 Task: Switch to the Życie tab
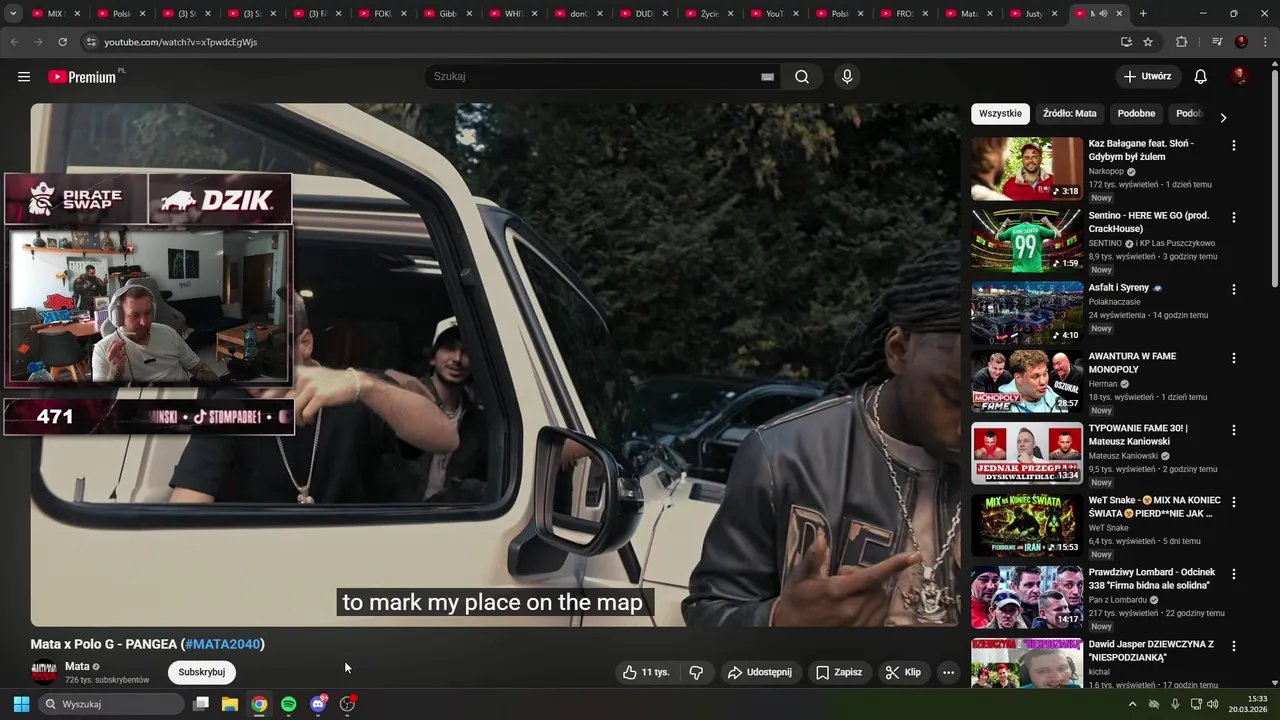point(707,14)
